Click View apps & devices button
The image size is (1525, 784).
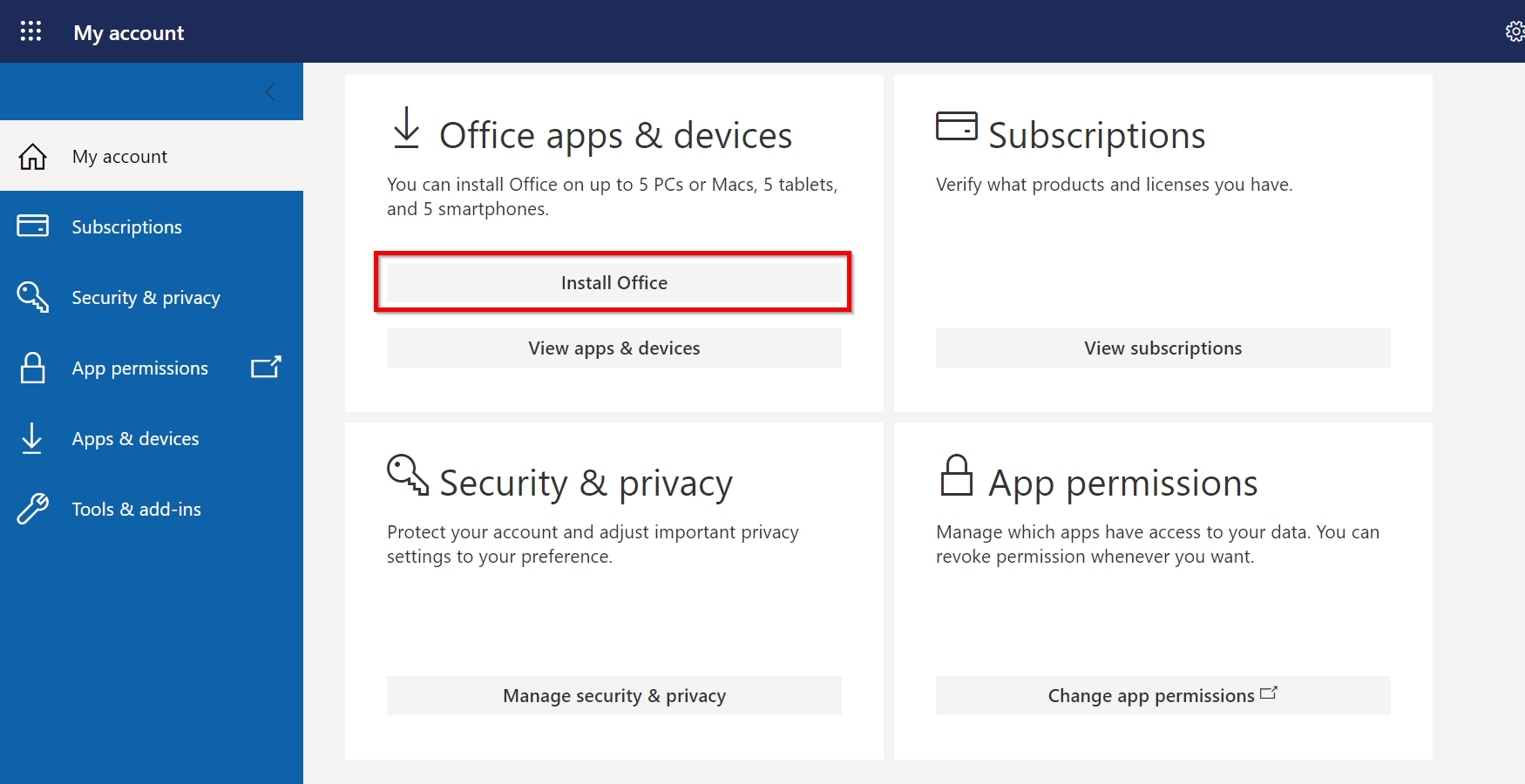click(x=614, y=348)
